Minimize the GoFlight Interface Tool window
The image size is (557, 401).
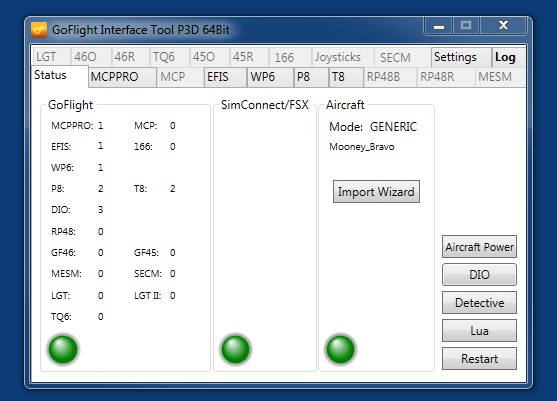coord(439,26)
